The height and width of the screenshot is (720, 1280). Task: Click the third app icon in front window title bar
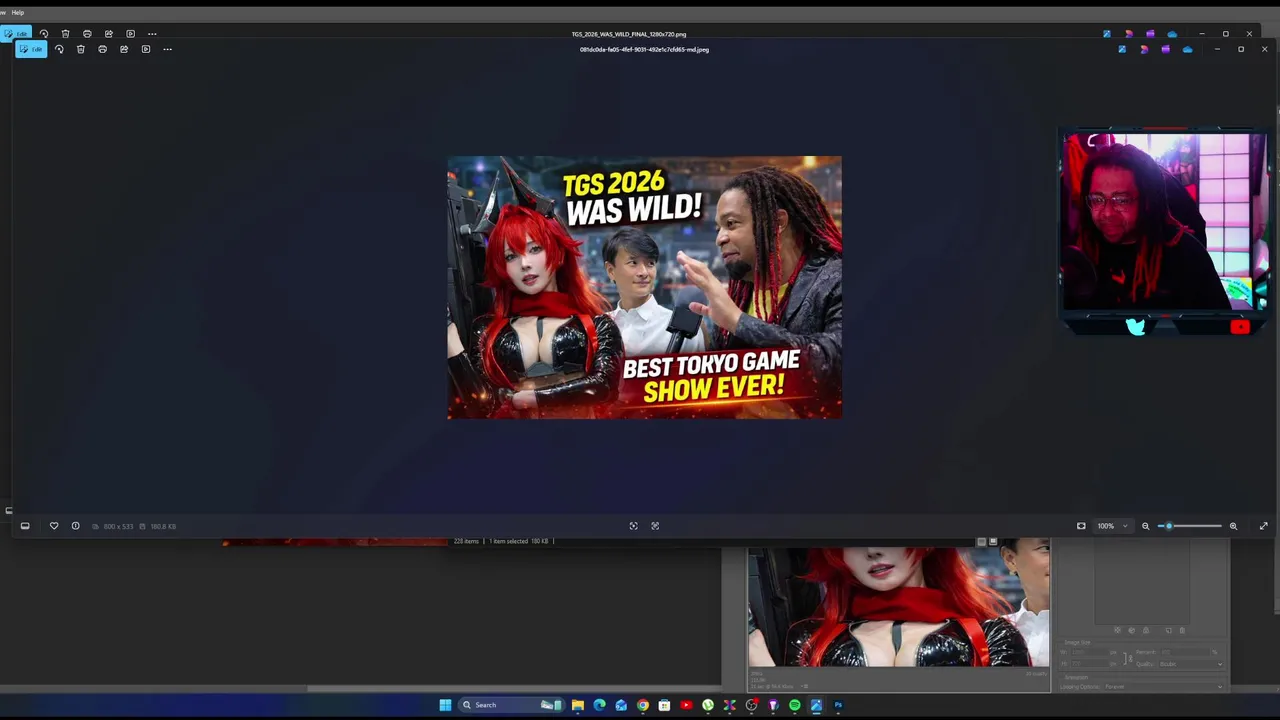pyautogui.click(x=1165, y=49)
